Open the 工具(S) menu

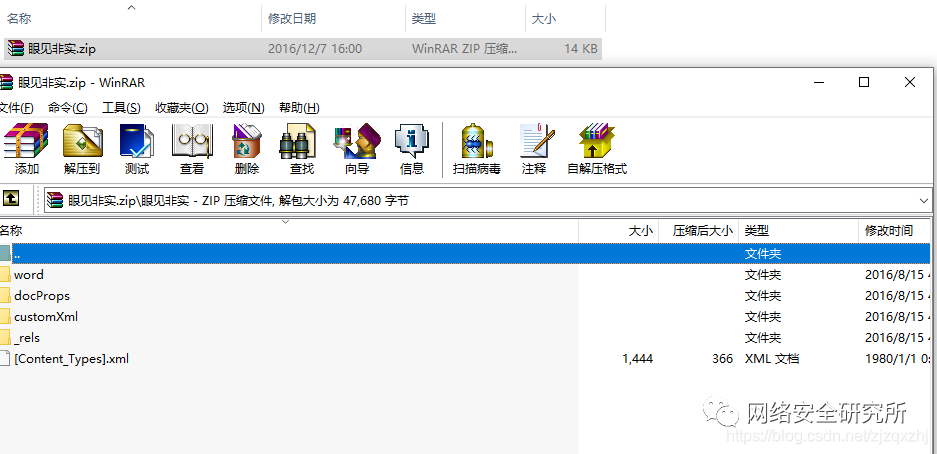coord(121,108)
